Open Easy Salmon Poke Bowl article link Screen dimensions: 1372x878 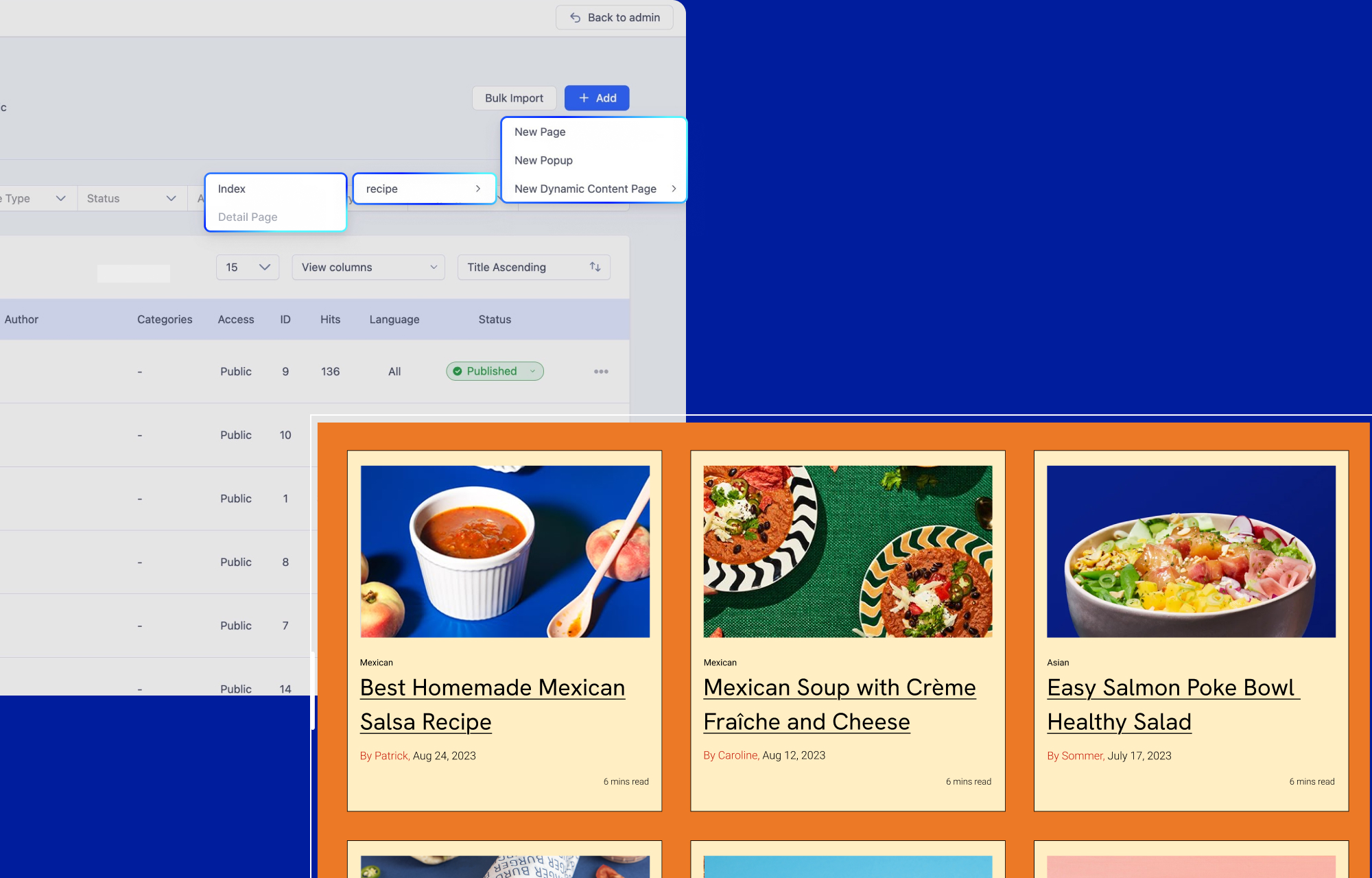(1170, 688)
